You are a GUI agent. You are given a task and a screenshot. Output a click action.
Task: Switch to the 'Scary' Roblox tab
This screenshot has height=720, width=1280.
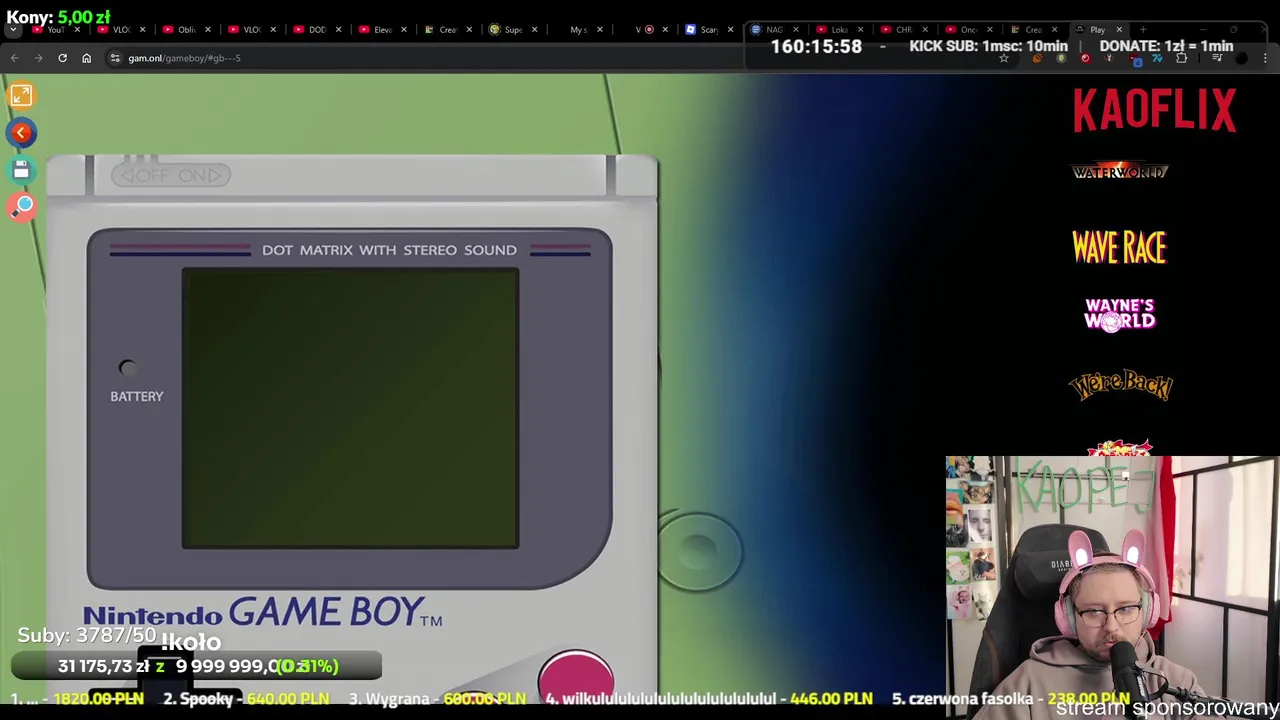coord(708,29)
